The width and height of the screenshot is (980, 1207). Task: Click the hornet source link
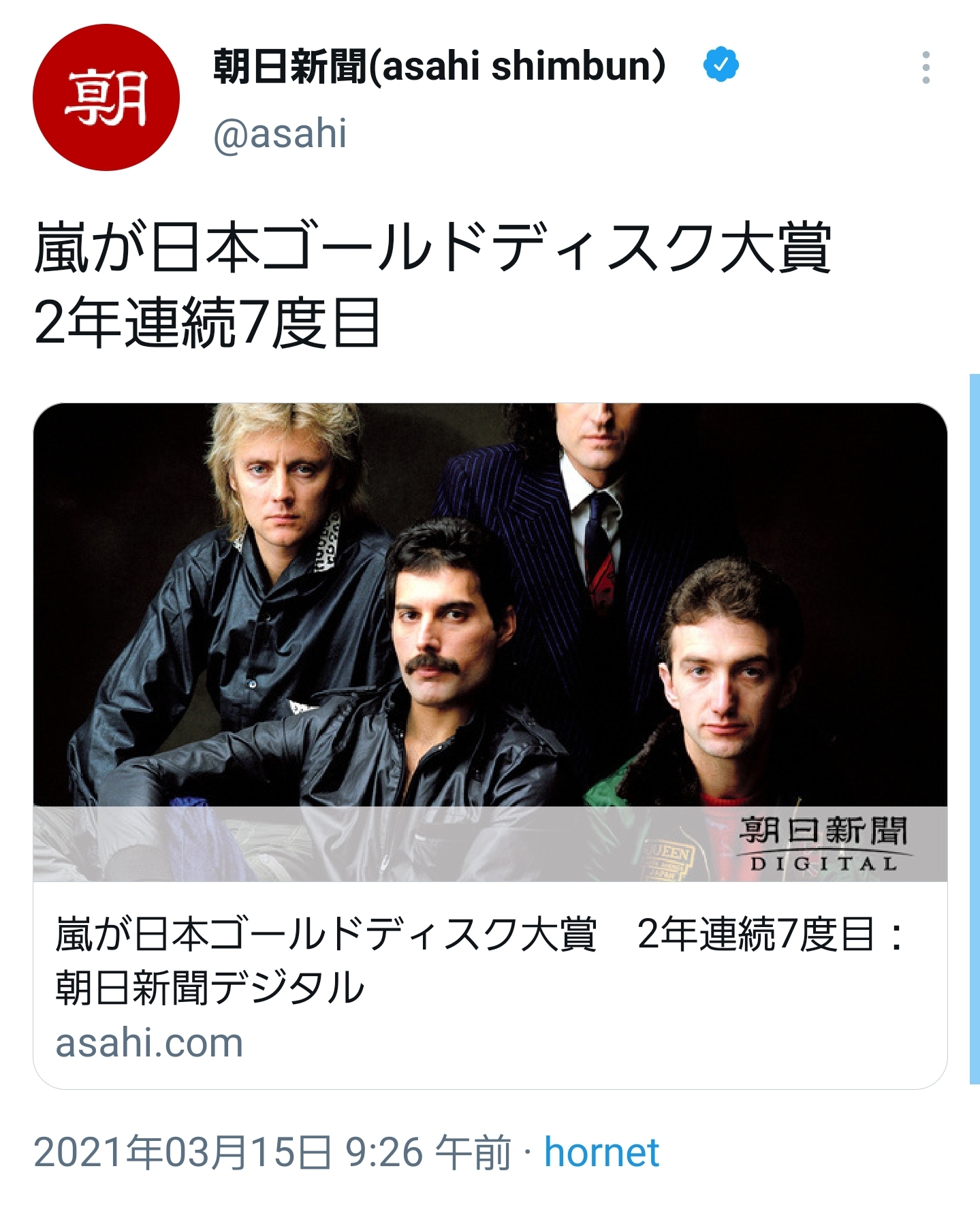pyautogui.click(x=601, y=1153)
